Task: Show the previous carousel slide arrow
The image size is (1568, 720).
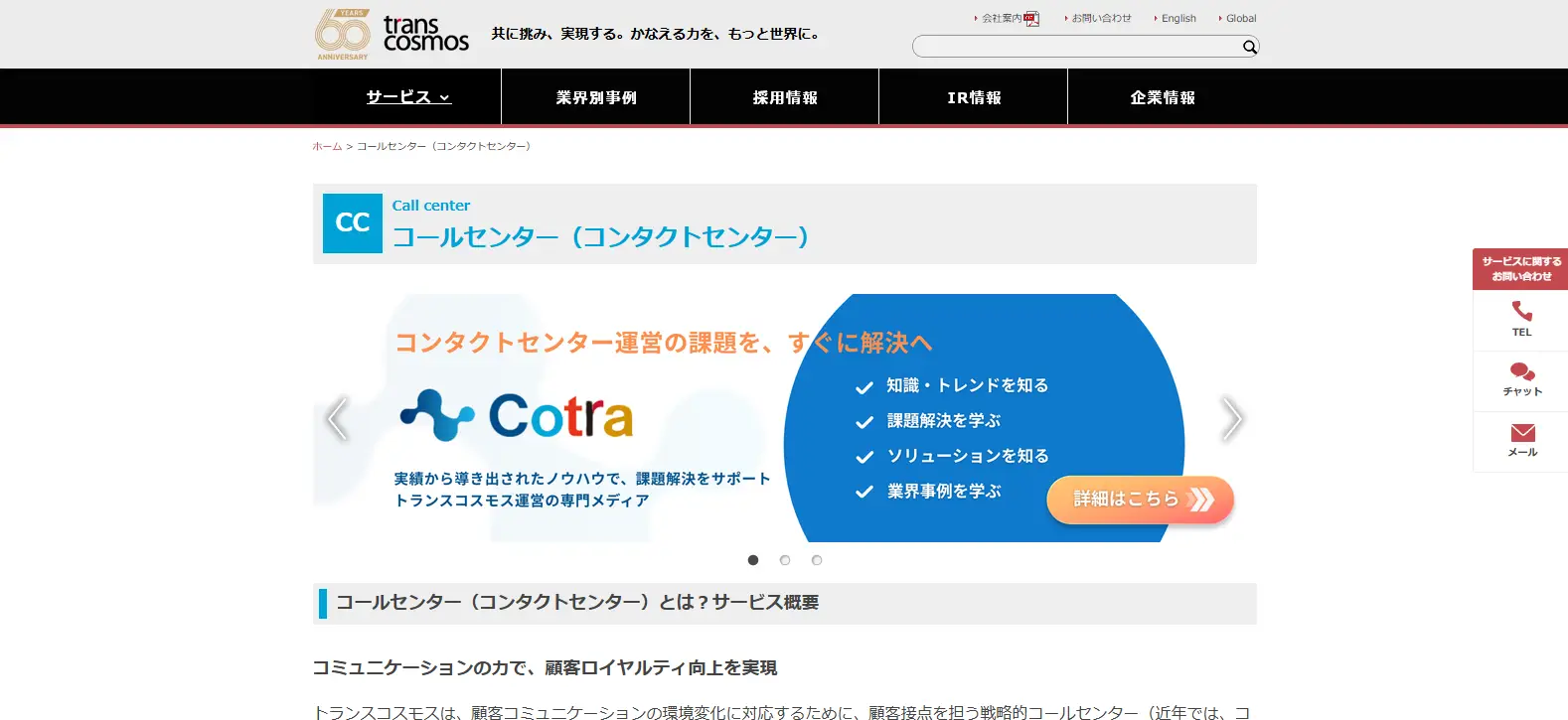Action: (x=338, y=418)
